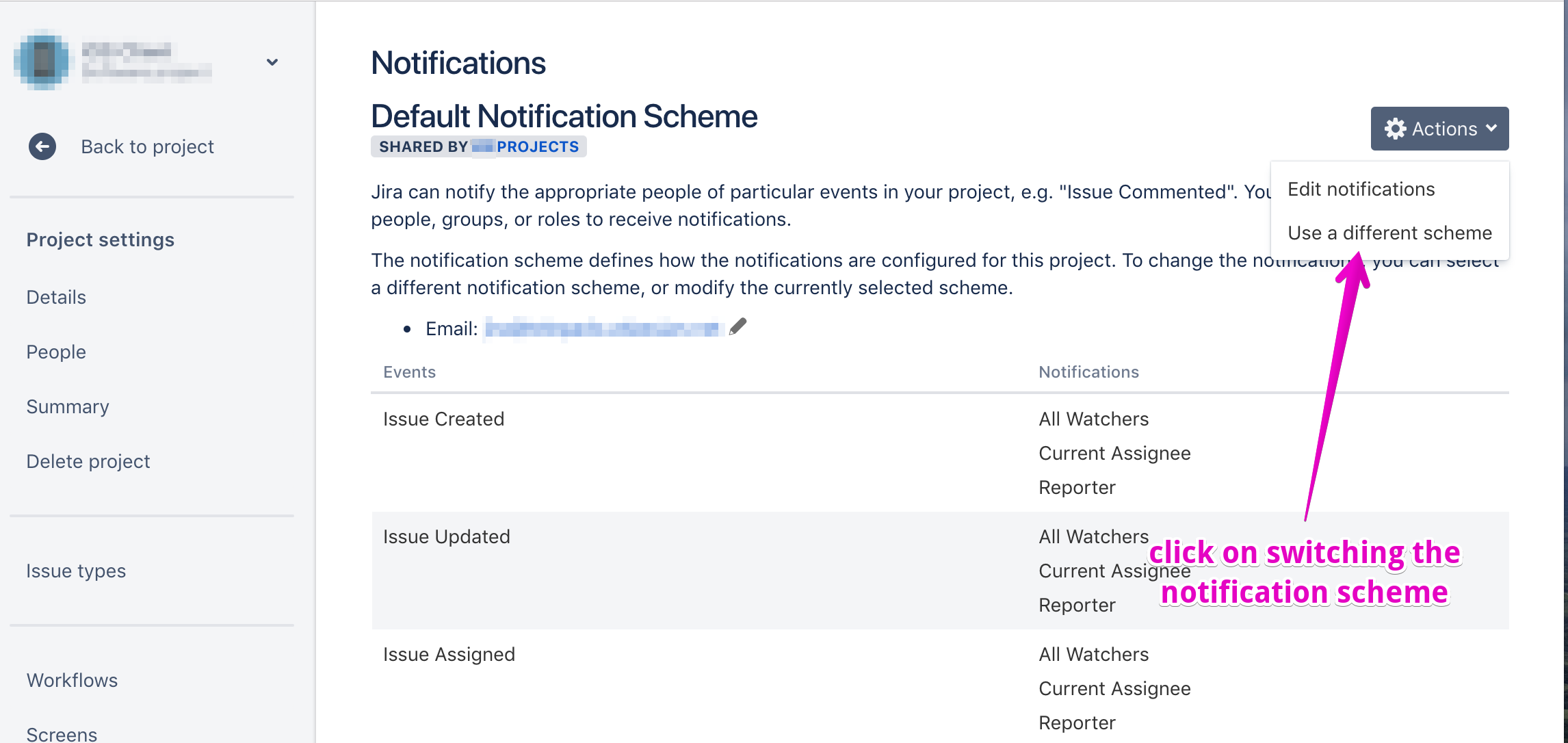Open Summary settings page
The image size is (1568, 743).
pos(68,406)
